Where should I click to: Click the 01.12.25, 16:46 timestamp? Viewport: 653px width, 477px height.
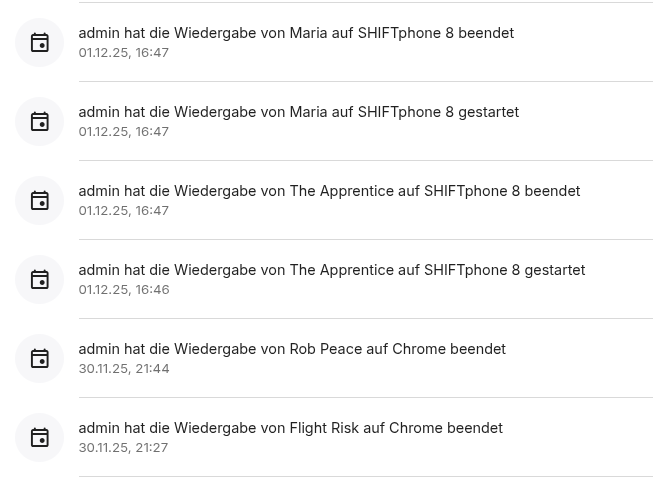tap(124, 290)
